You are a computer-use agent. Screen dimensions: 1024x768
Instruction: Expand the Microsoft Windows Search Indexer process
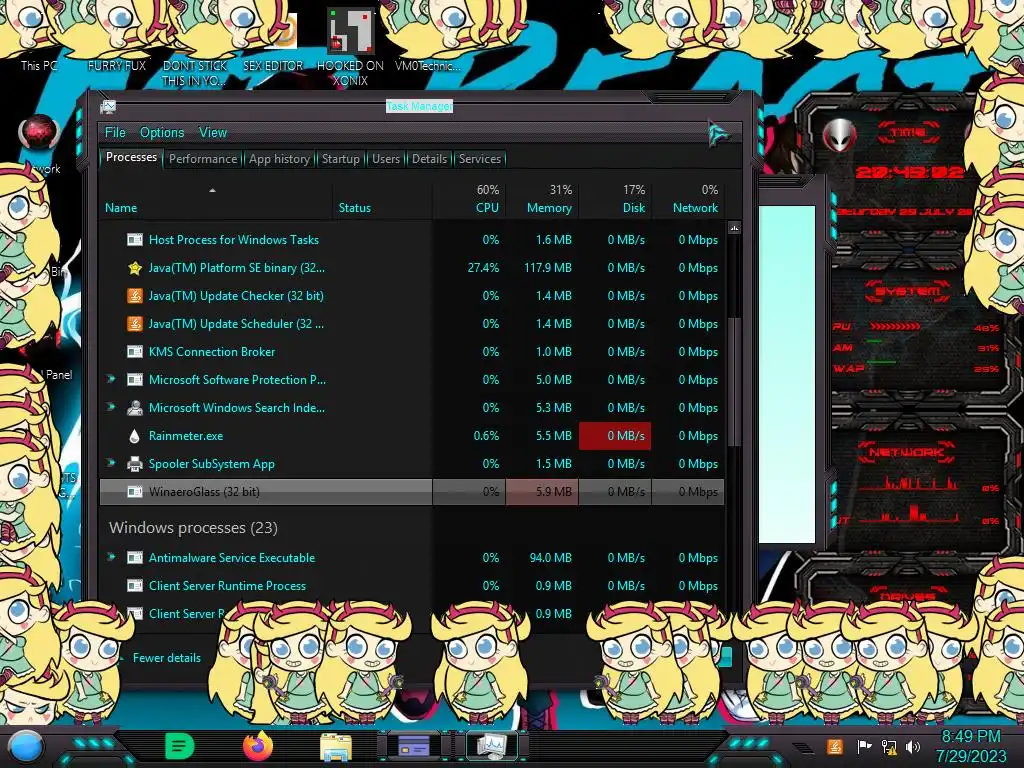111,407
